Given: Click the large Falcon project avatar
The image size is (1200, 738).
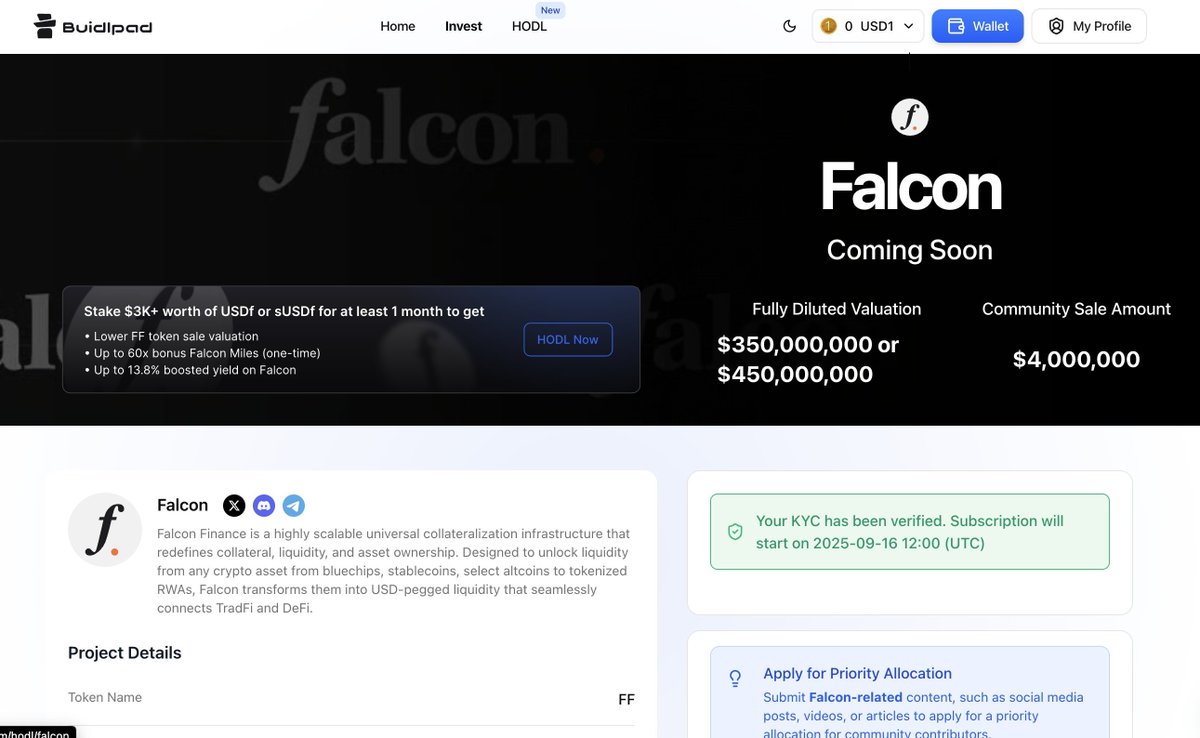Looking at the screenshot, I should pos(105,530).
